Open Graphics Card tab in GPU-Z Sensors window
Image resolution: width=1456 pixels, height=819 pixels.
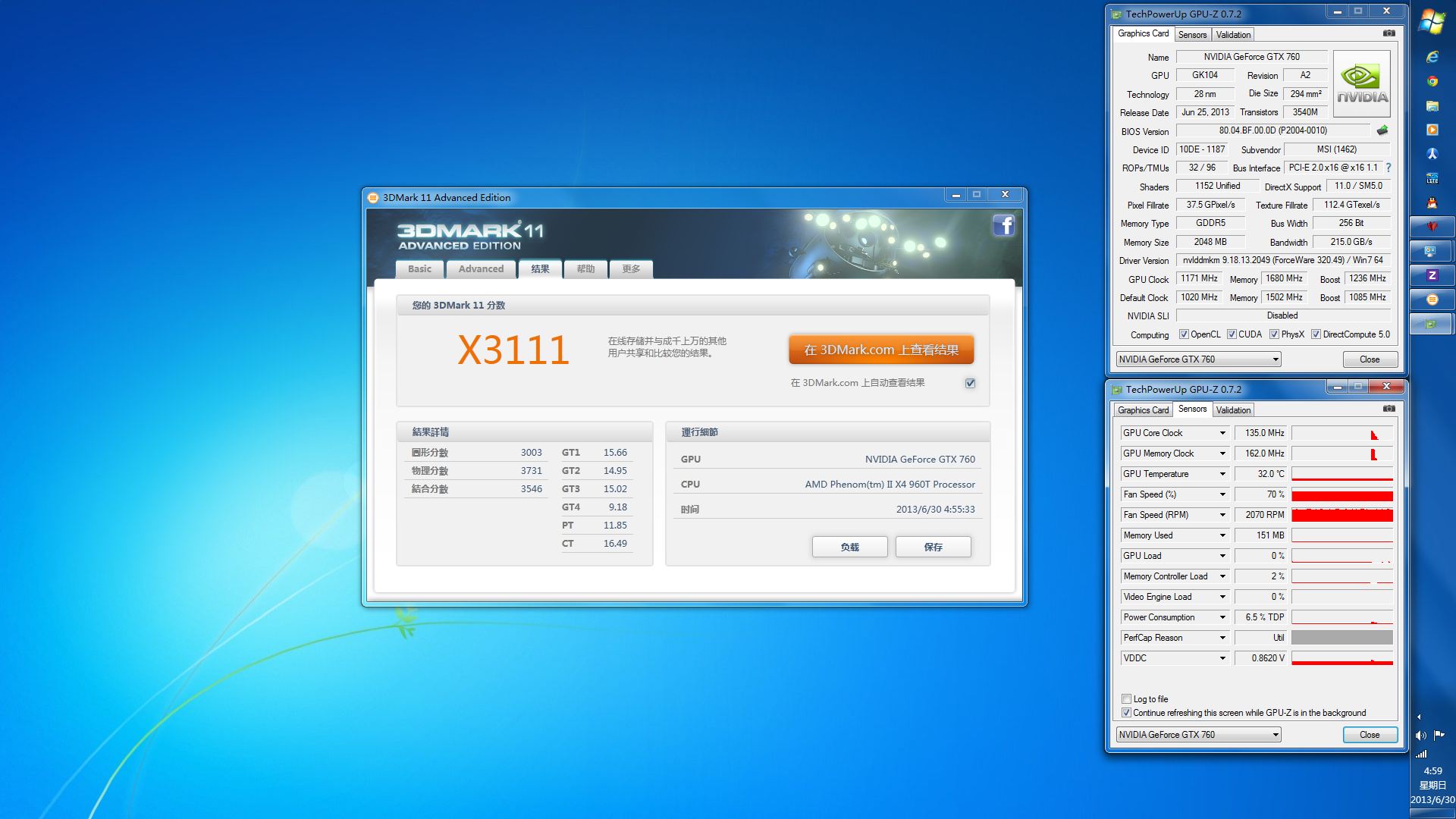1143,410
